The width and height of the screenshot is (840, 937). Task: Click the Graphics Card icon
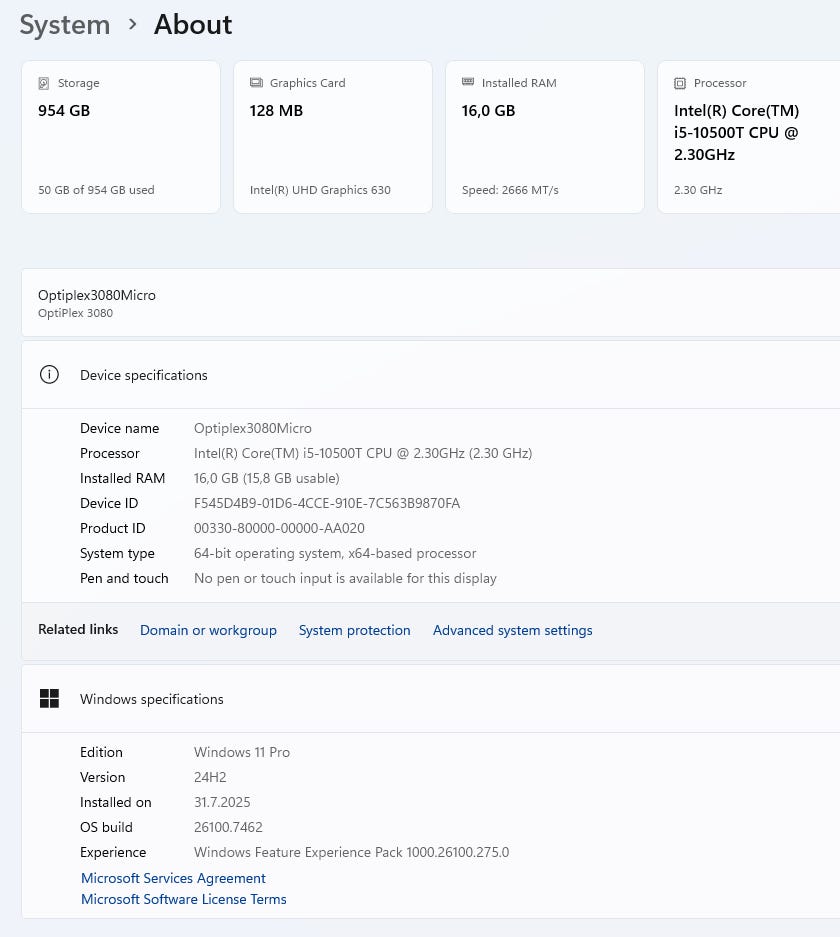pyautogui.click(x=255, y=83)
